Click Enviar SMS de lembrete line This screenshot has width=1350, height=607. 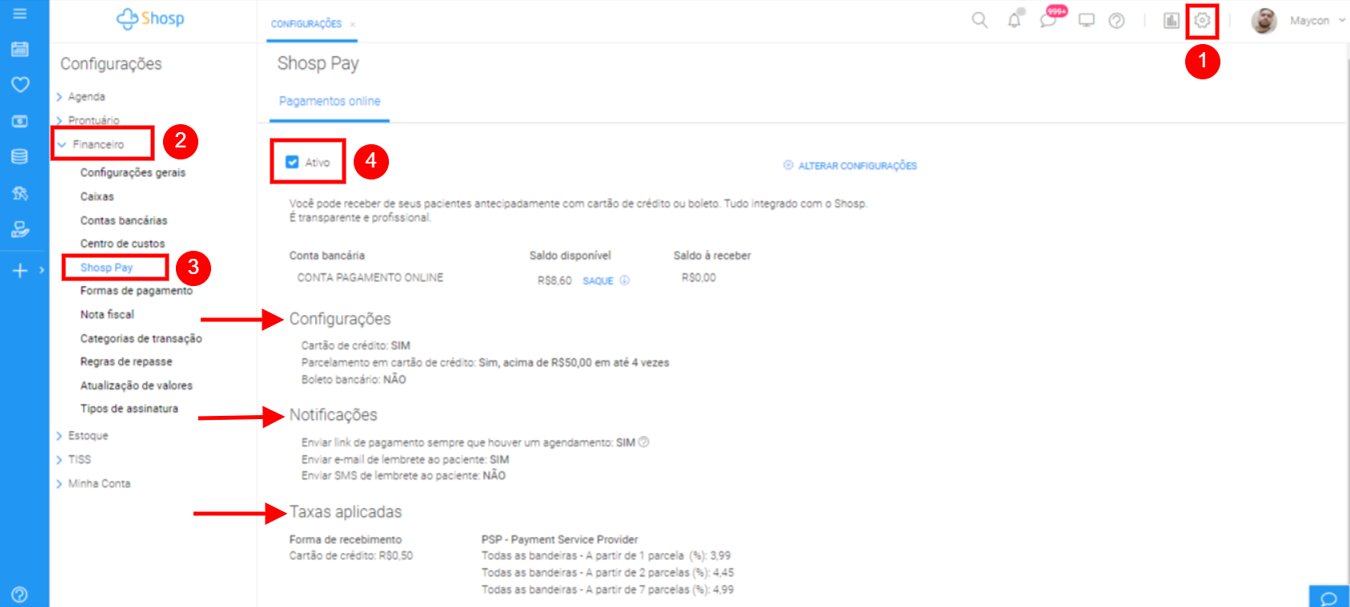point(403,476)
